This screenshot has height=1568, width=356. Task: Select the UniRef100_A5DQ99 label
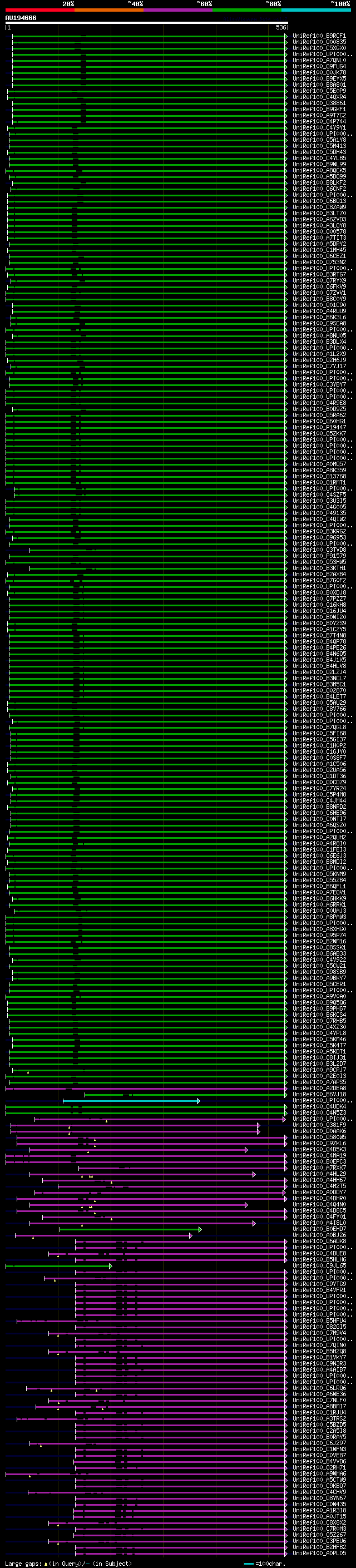[319, 176]
